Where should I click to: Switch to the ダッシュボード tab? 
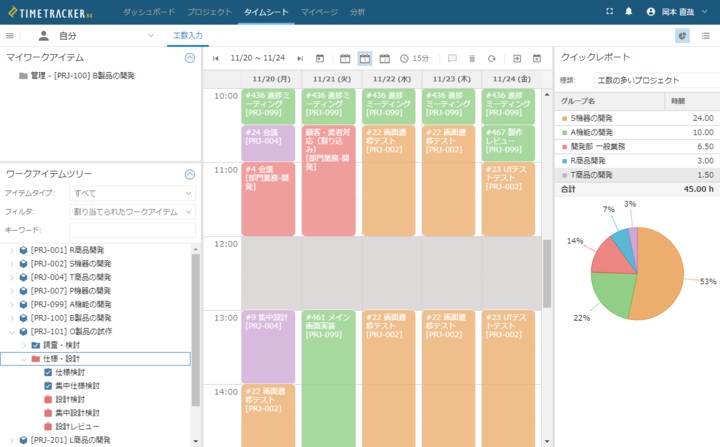point(148,11)
